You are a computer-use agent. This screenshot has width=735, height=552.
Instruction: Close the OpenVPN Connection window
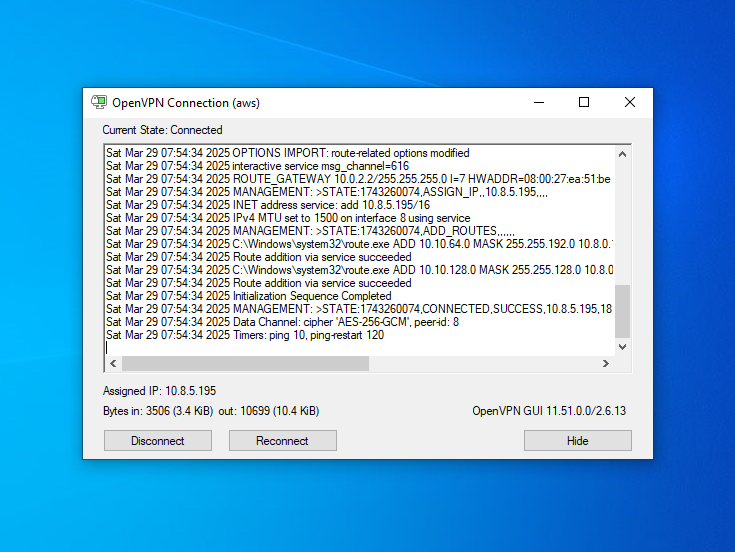tap(630, 102)
